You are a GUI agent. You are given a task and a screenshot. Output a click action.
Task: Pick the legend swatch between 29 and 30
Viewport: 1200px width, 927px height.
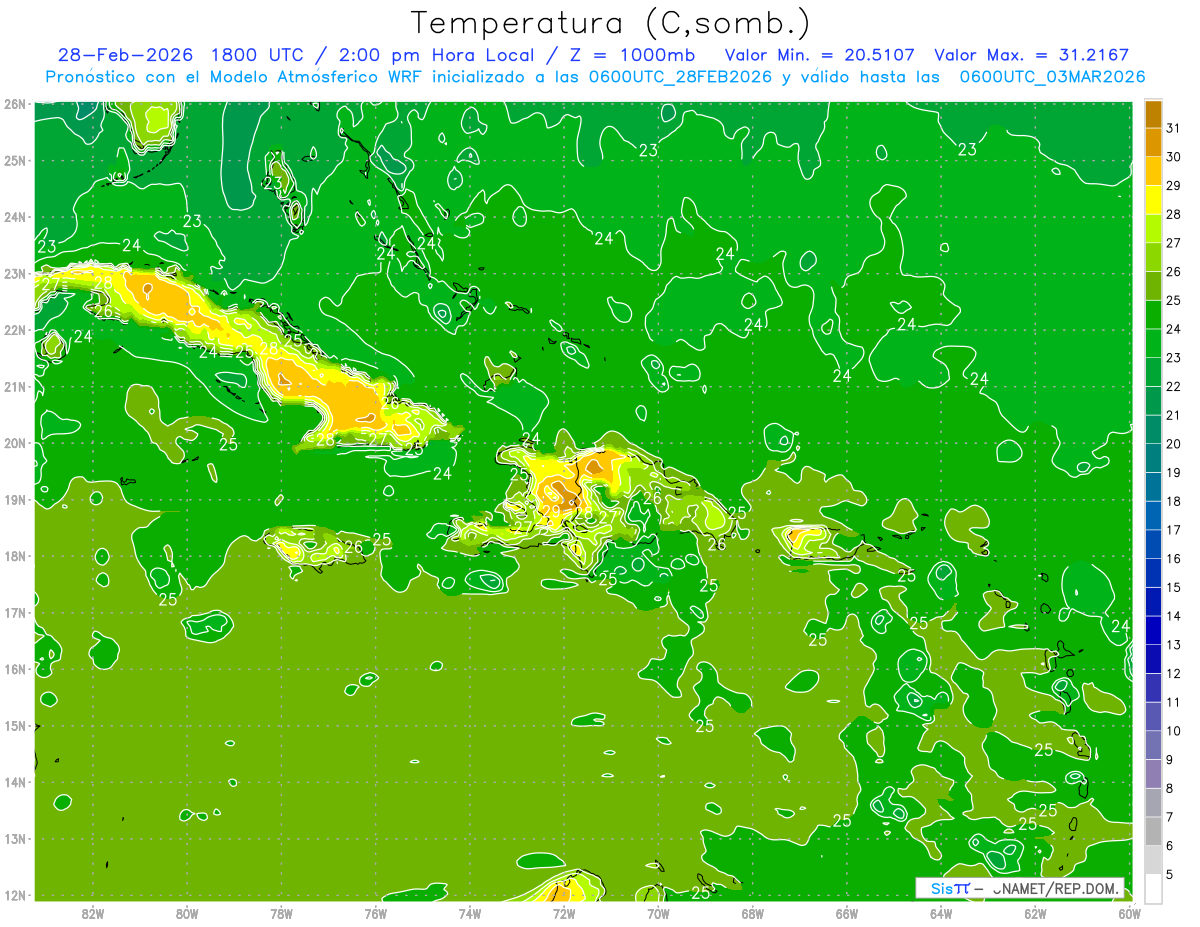point(1153,171)
